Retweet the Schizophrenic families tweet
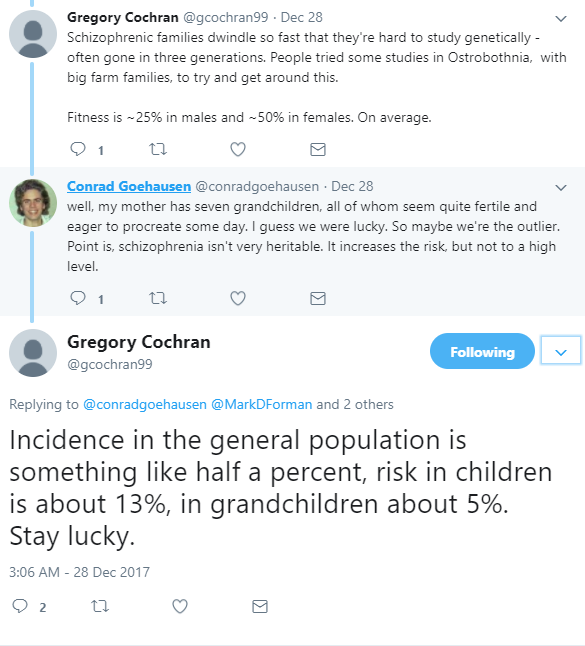 (x=158, y=149)
